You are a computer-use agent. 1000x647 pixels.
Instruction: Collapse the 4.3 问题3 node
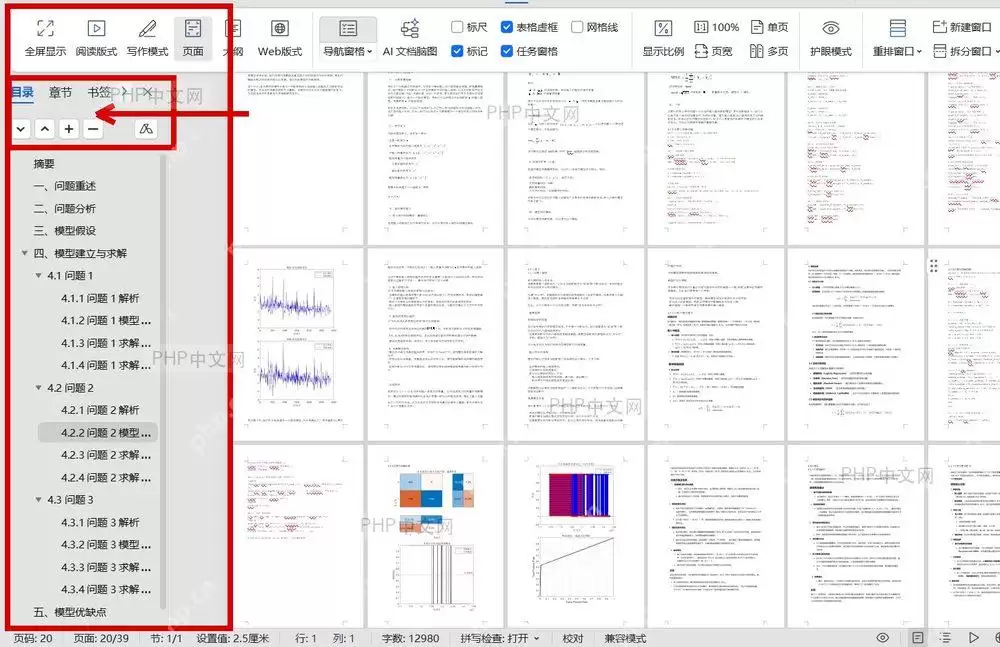pyautogui.click(x=38, y=500)
